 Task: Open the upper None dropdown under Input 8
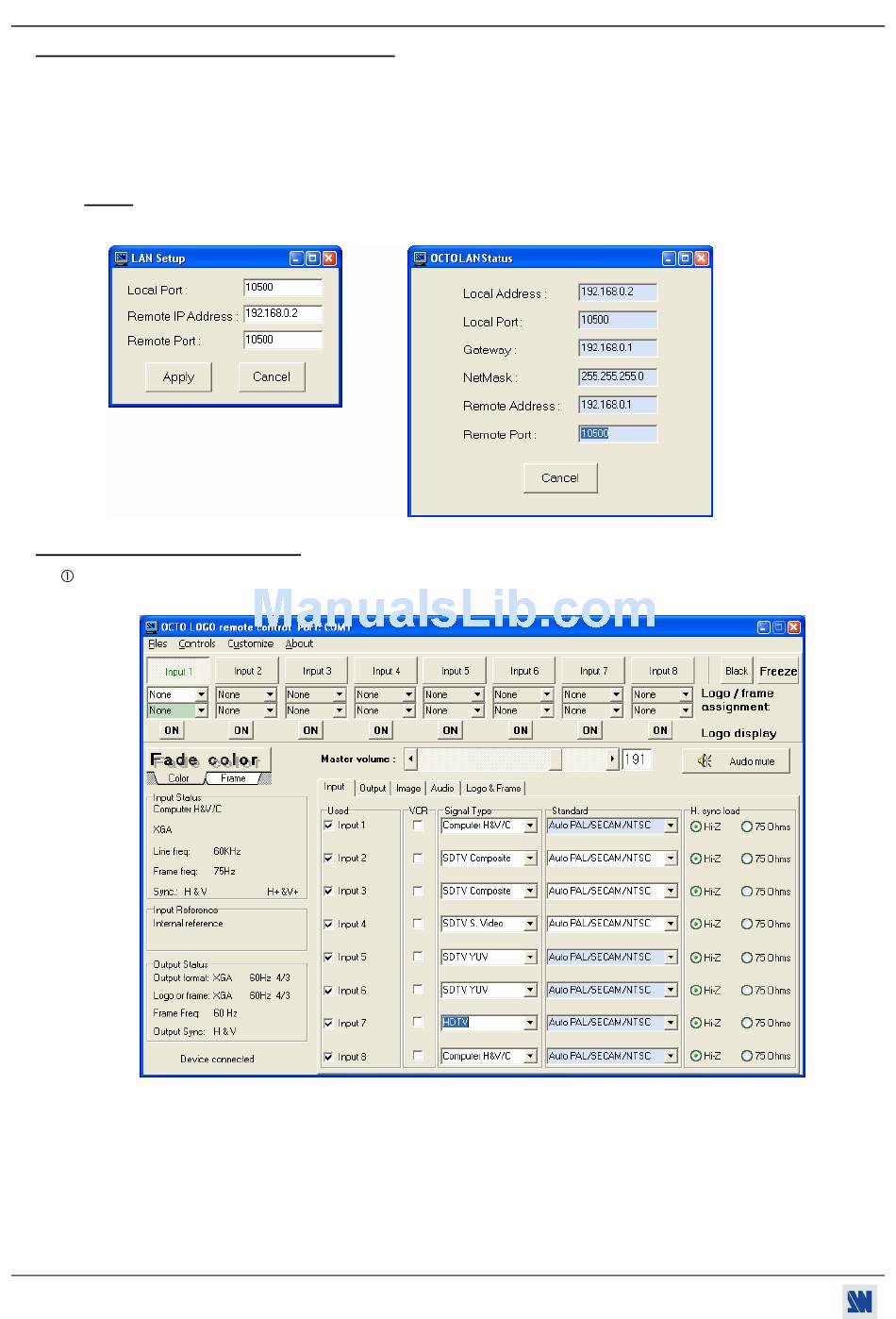pyautogui.click(x=686, y=694)
